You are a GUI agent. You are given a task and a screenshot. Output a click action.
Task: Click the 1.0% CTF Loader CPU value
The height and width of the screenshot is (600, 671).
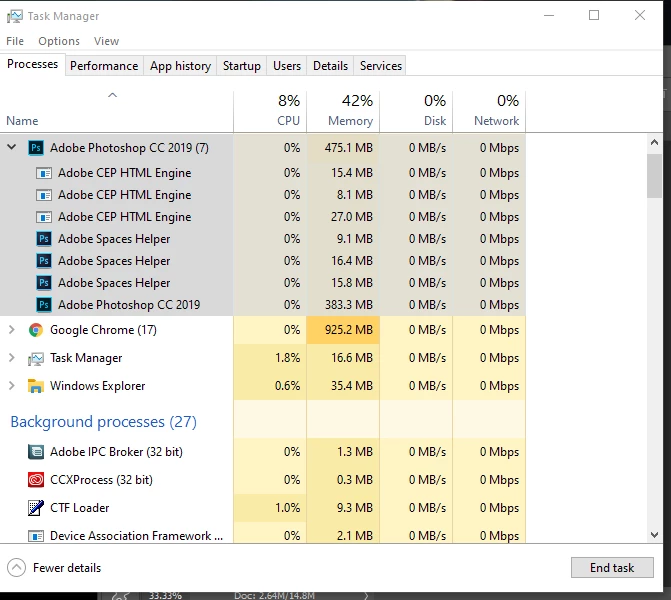point(288,508)
